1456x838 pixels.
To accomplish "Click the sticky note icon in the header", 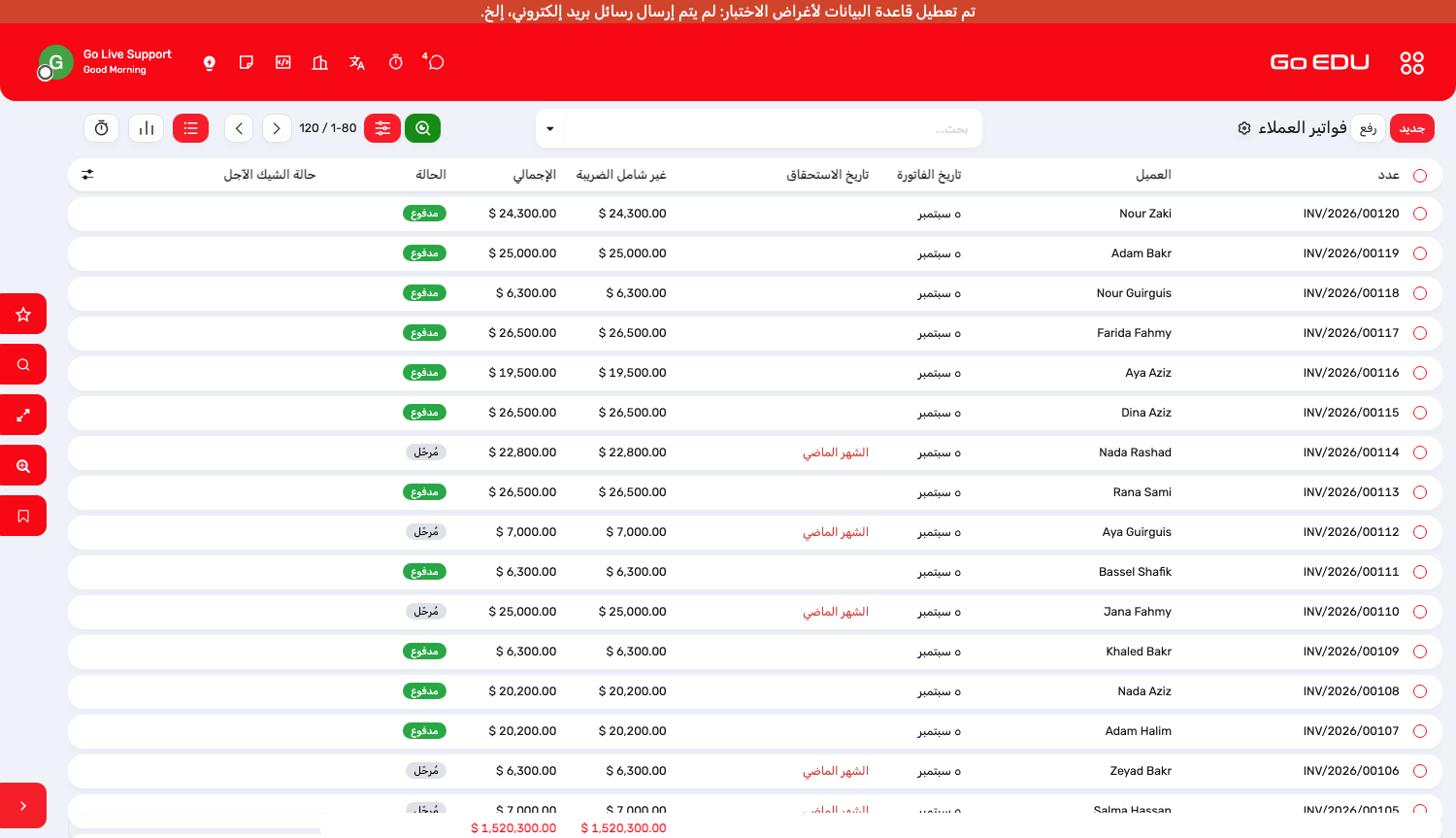I will (247, 62).
